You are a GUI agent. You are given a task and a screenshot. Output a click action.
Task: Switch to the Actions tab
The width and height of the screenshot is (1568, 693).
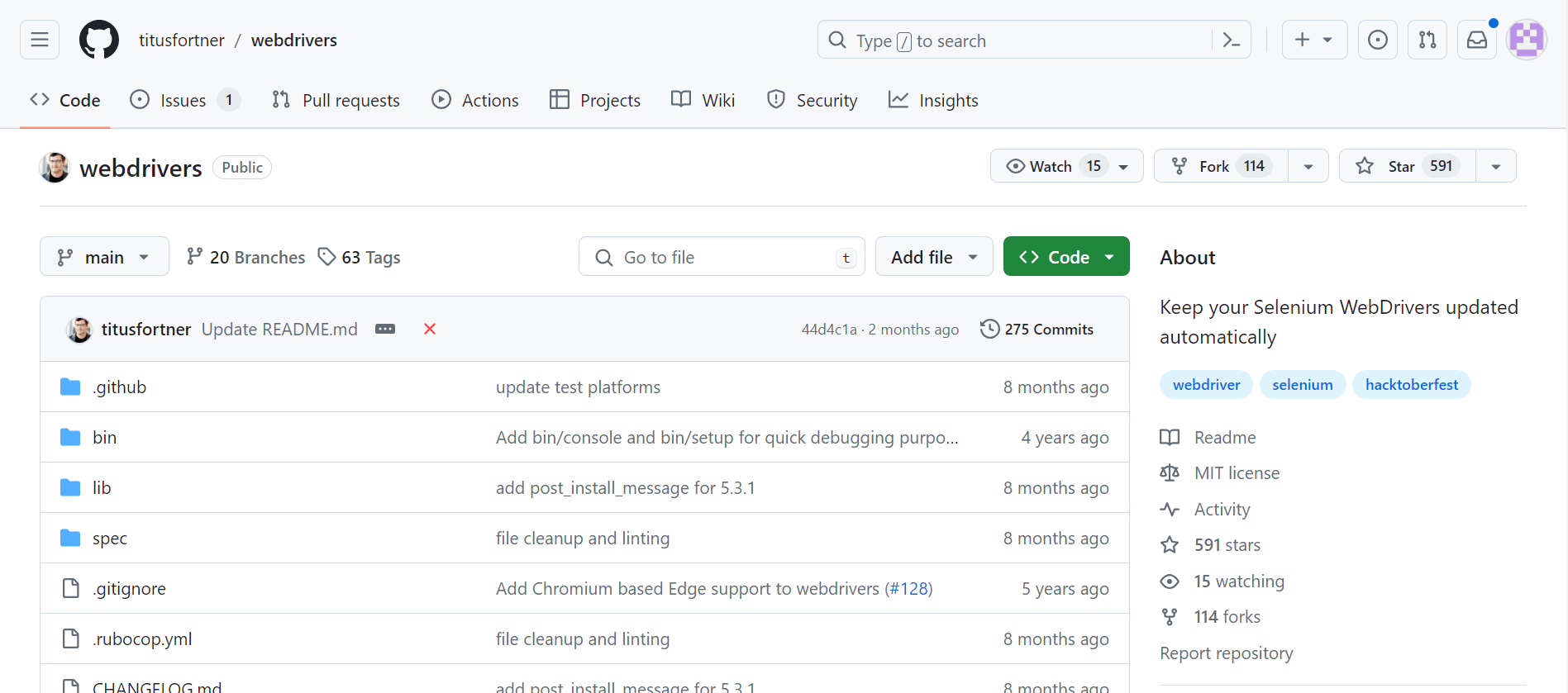click(475, 100)
